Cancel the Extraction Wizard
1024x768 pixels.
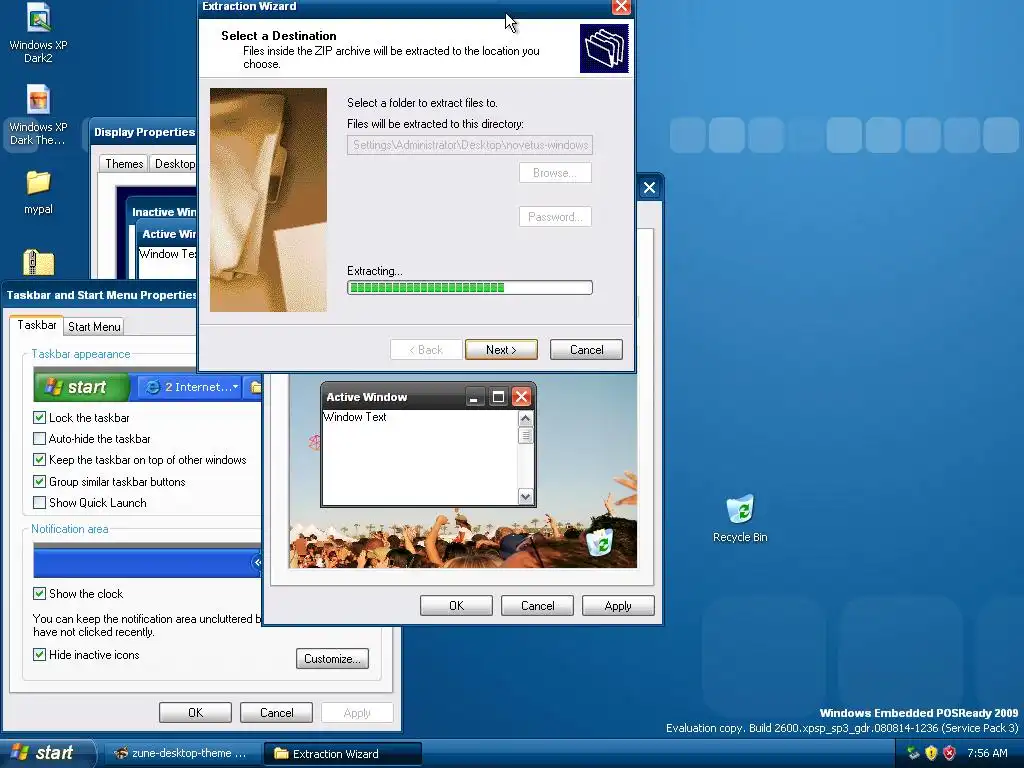586,349
